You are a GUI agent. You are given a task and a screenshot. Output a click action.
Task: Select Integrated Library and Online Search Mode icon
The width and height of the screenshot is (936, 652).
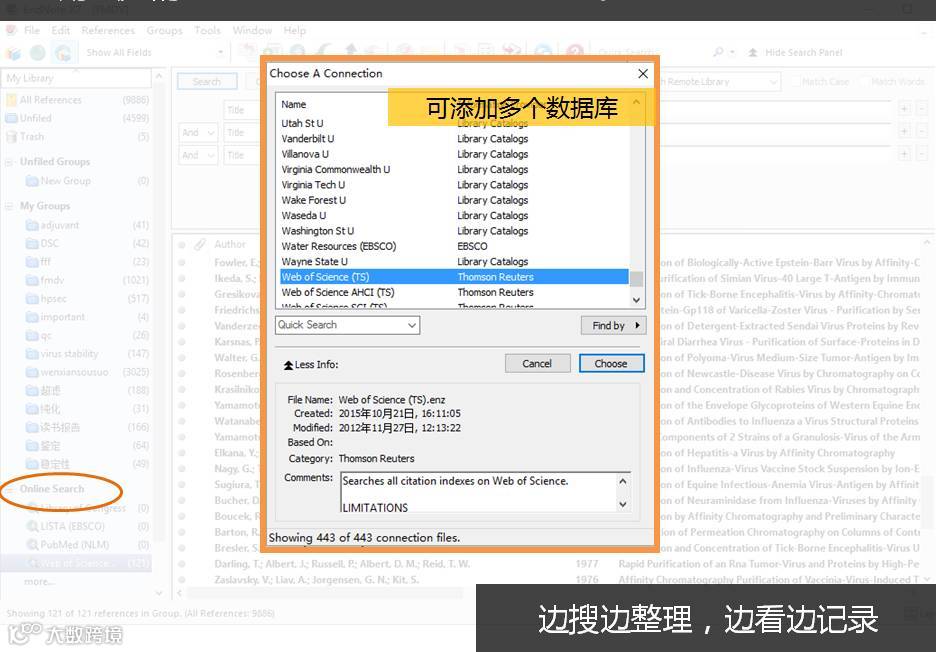click(x=63, y=53)
